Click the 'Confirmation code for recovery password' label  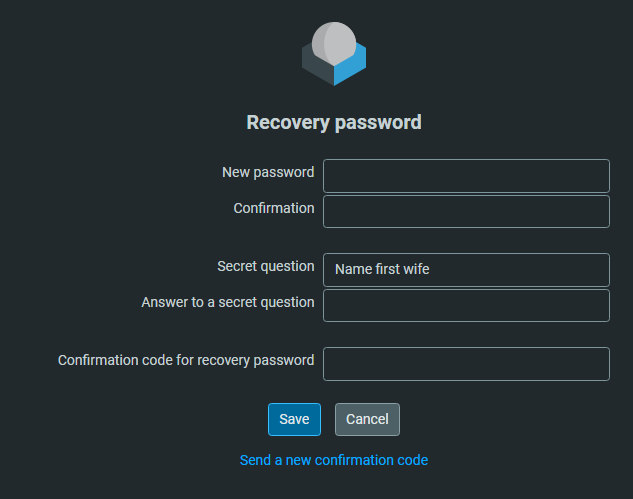point(186,361)
